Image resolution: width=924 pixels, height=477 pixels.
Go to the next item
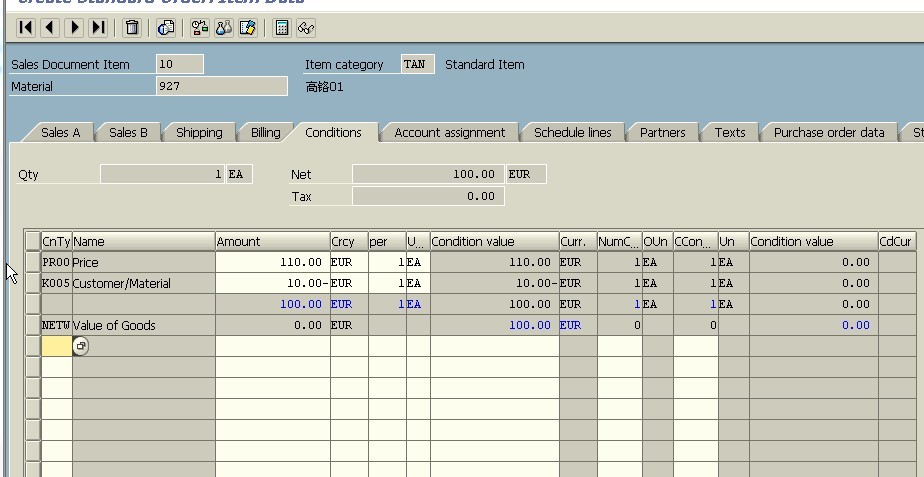[x=74, y=28]
